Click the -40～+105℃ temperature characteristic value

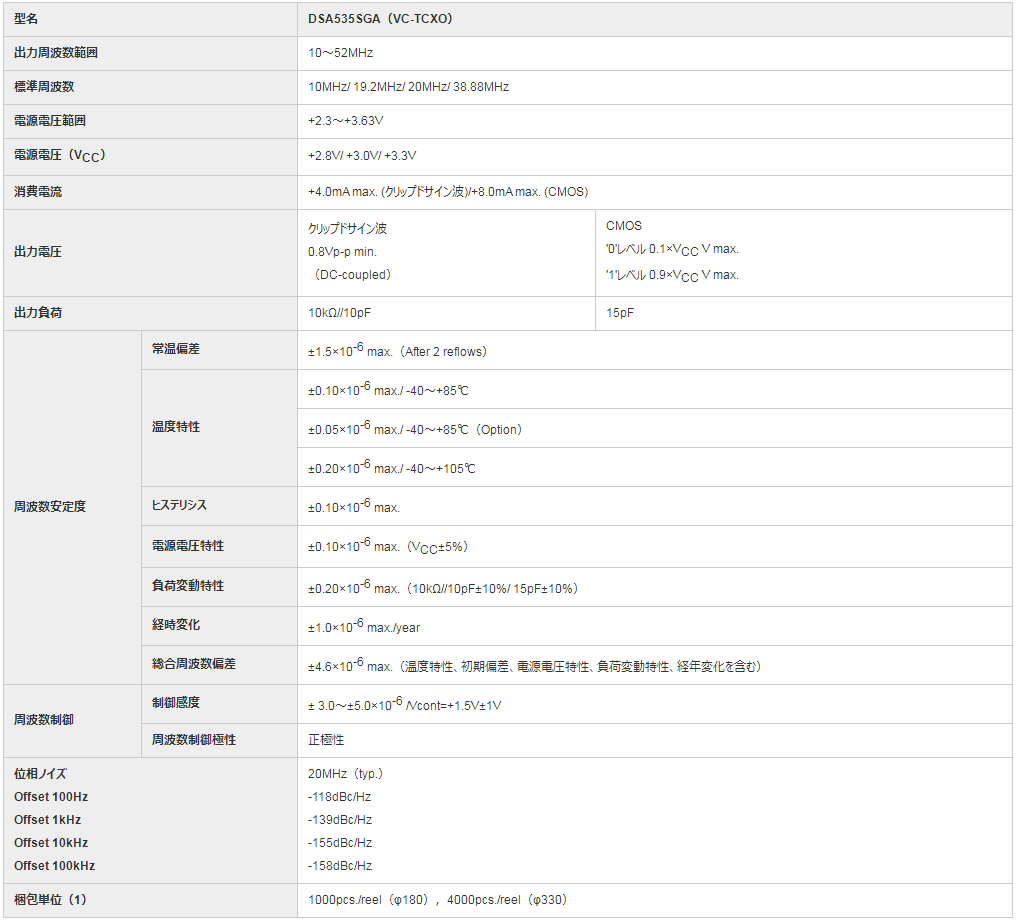[392, 468]
